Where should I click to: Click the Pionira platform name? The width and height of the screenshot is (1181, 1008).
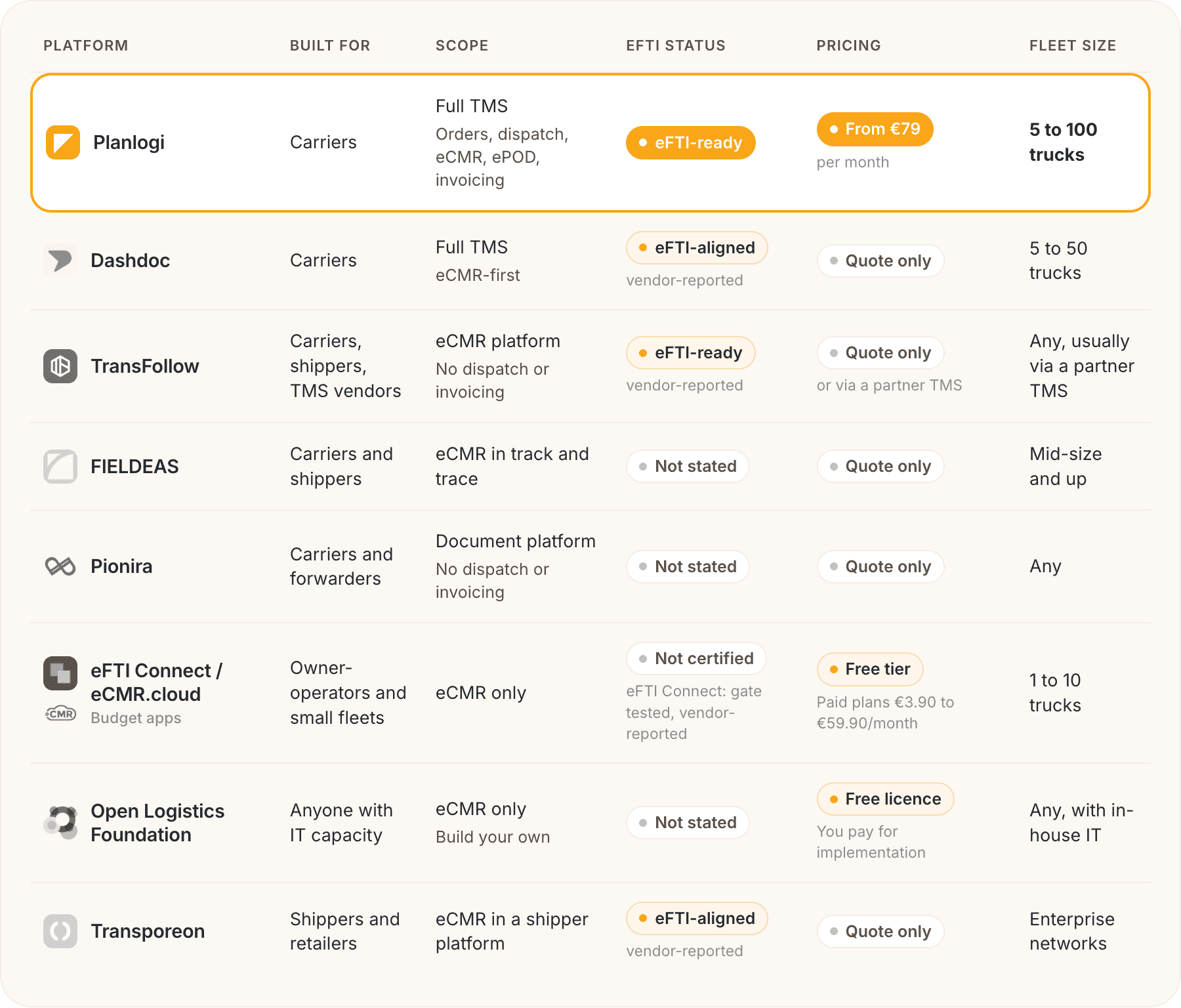pos(121,566)
